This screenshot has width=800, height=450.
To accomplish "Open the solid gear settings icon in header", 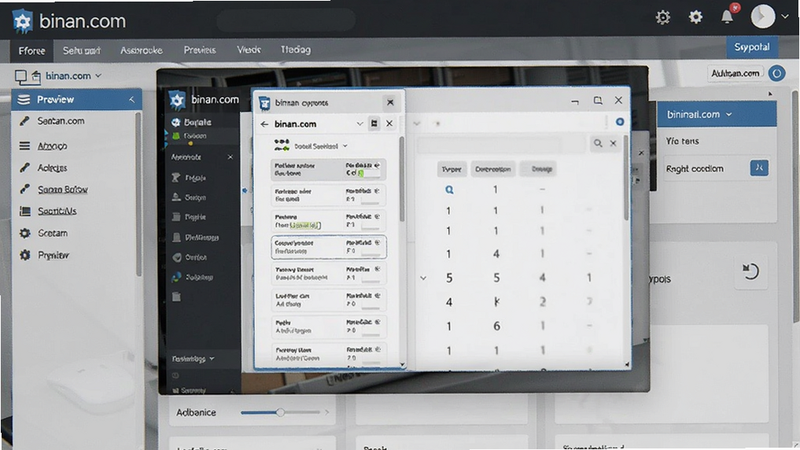I will 695,17.
